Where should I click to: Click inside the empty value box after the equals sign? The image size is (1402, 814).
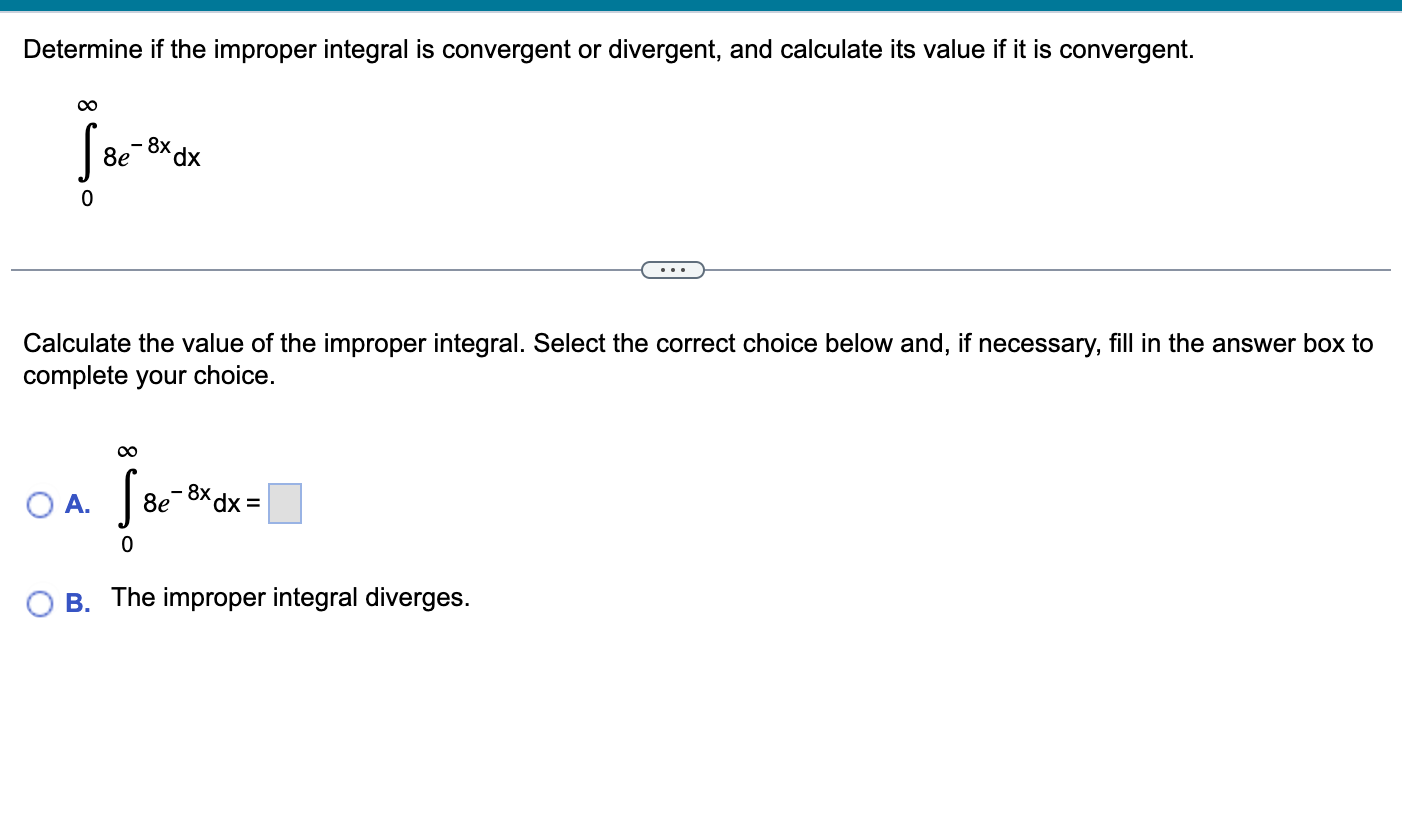tap(284, 504)
